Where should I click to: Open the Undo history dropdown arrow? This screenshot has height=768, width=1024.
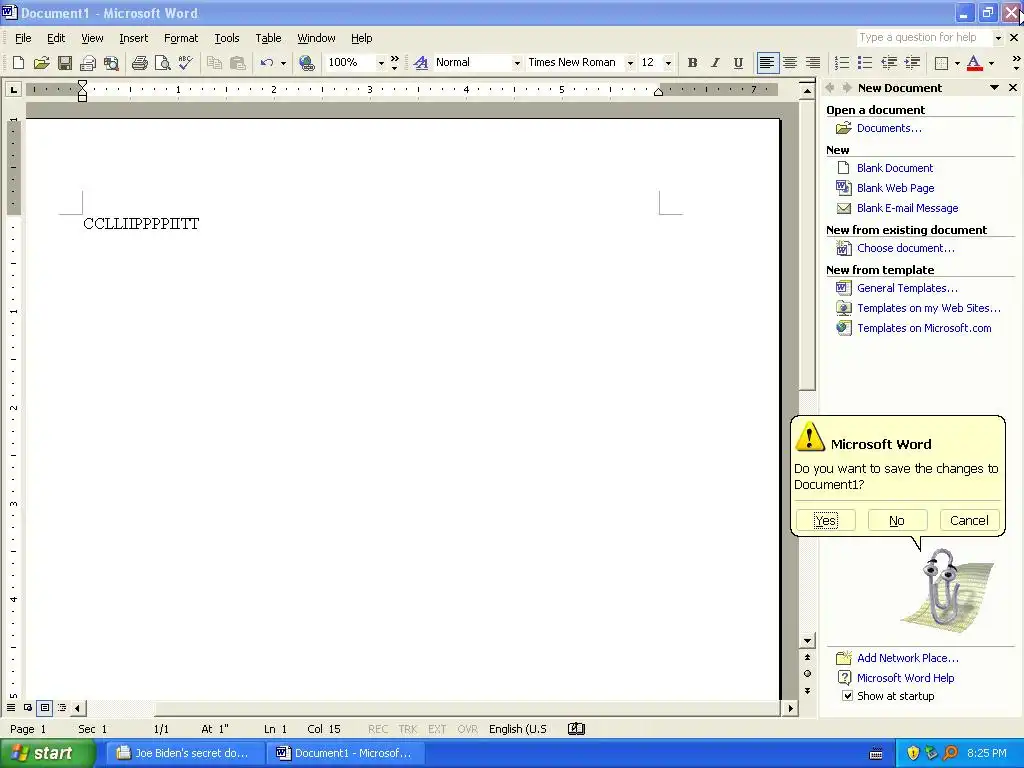click(x=283, y=63)
